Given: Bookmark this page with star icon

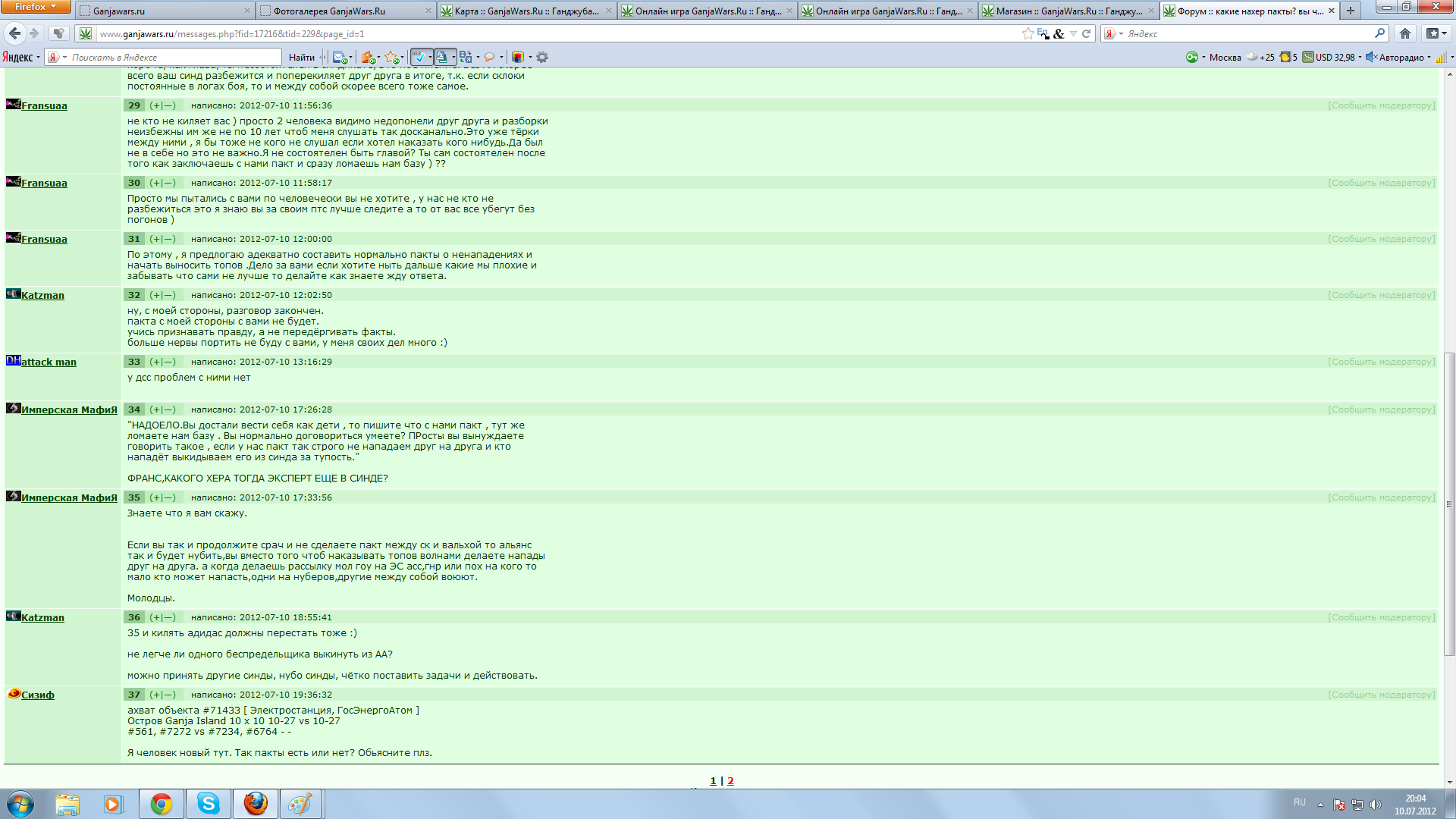Looking at the screenshot, I should coord(1028,33).
